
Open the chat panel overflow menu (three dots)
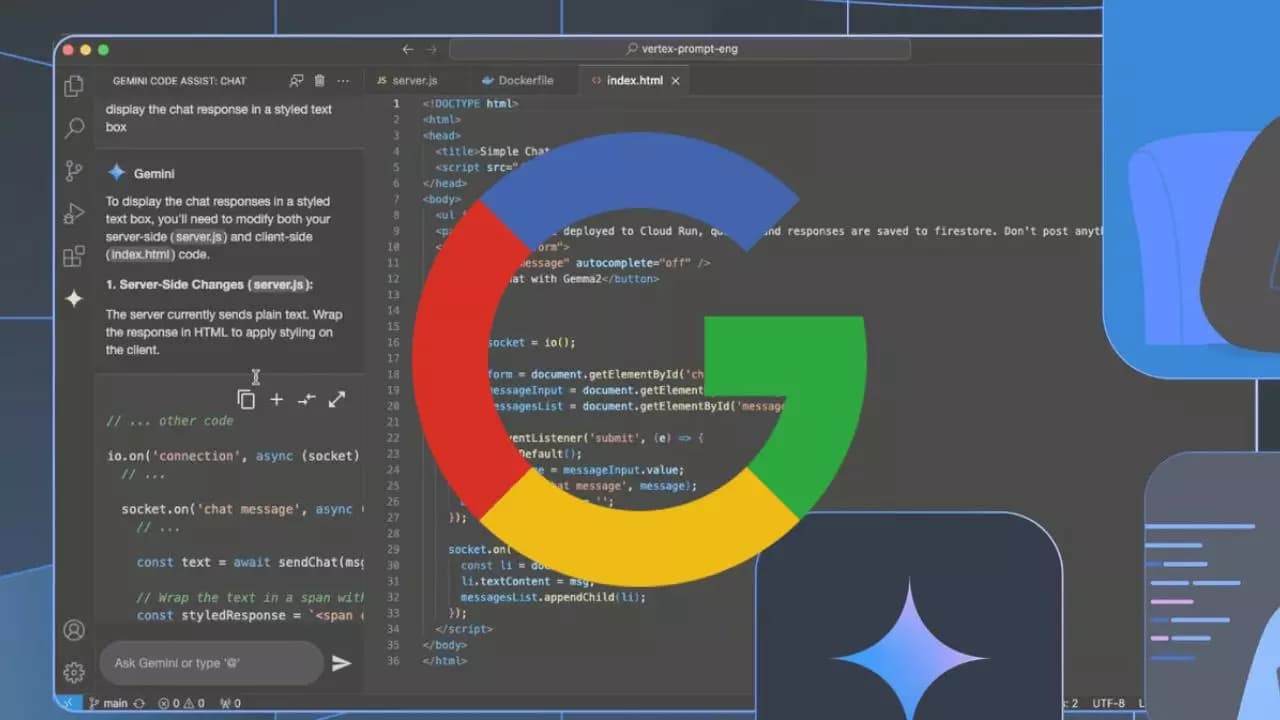click(x=343, y=80)
